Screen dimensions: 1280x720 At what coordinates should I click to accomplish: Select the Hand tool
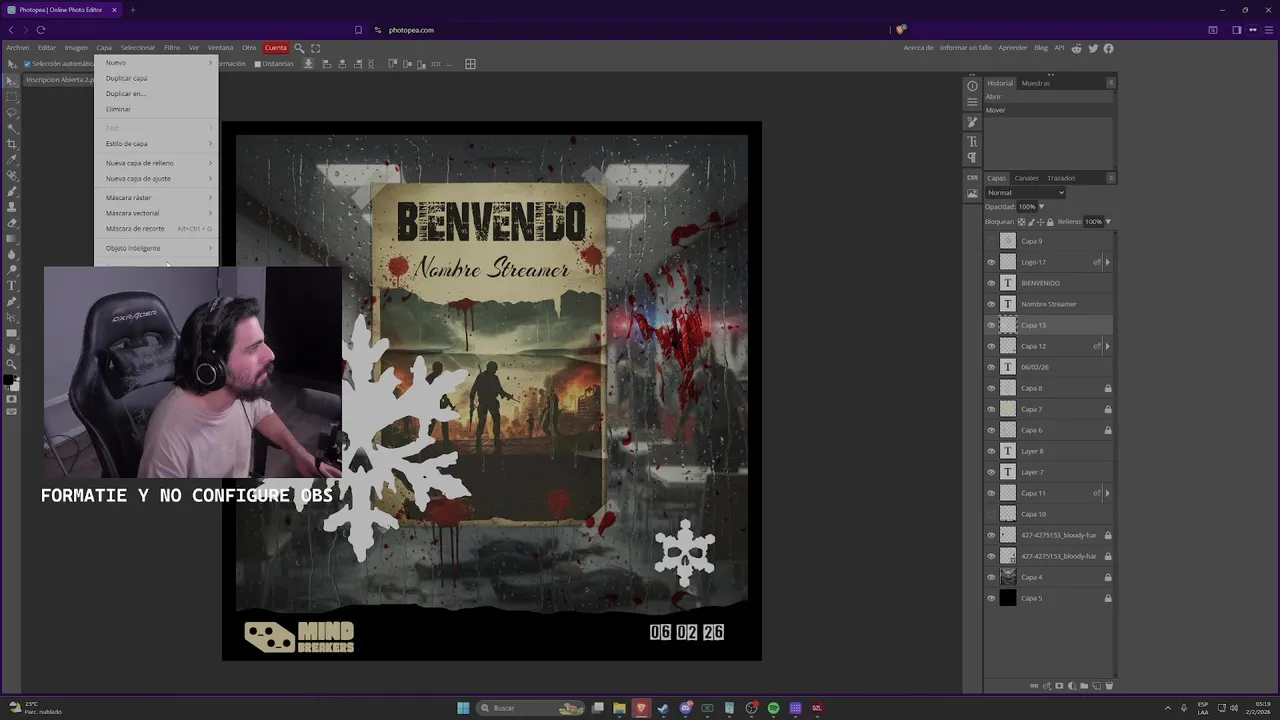(x=12, y=348)
